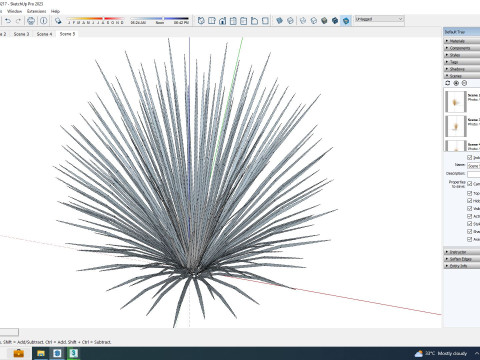Switch to the Top view icon
This screenshot has width=480, height=360.
click(x=212, y=21)
